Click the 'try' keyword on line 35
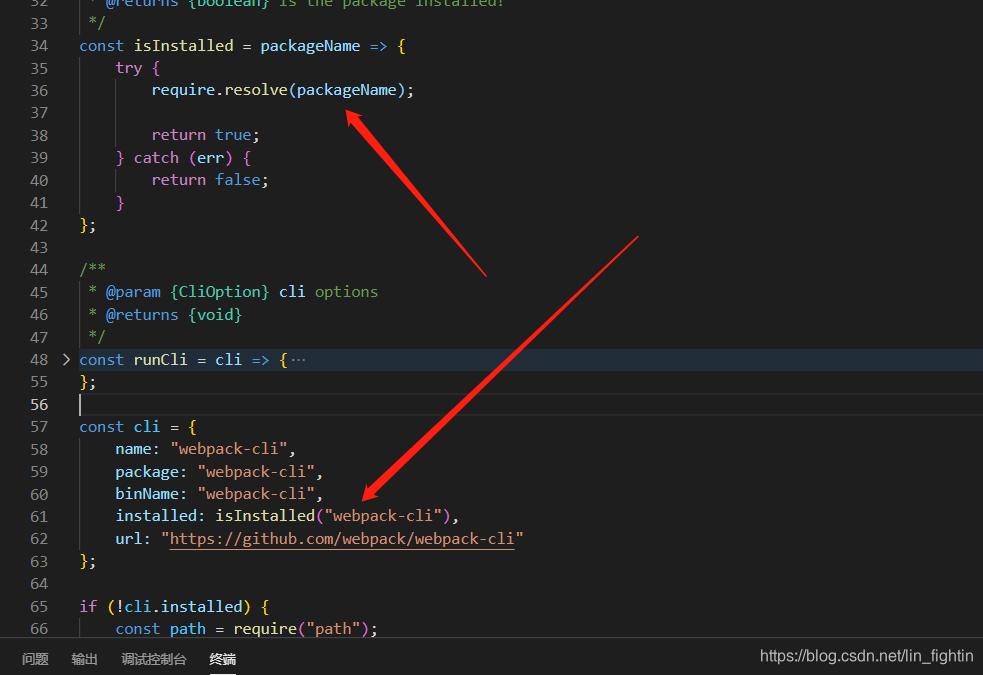 pos(129,68)
